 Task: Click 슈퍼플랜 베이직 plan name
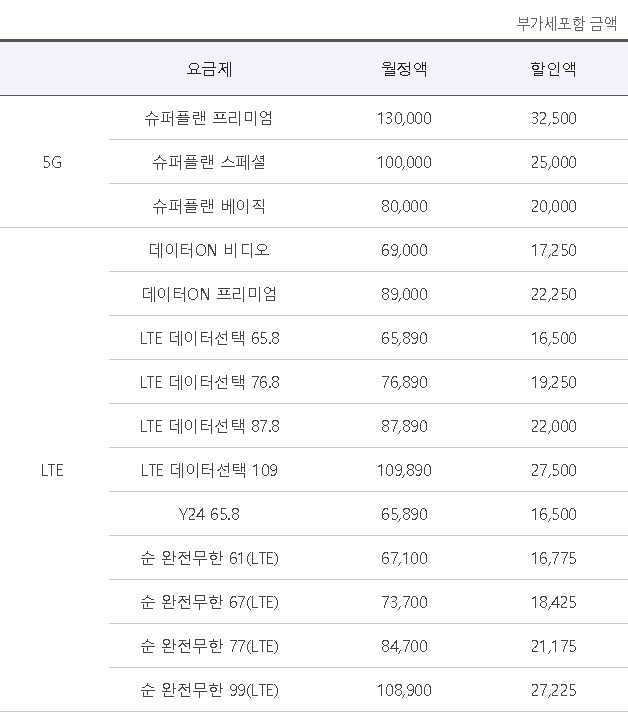pyautogui.click(x=209, y=206)
